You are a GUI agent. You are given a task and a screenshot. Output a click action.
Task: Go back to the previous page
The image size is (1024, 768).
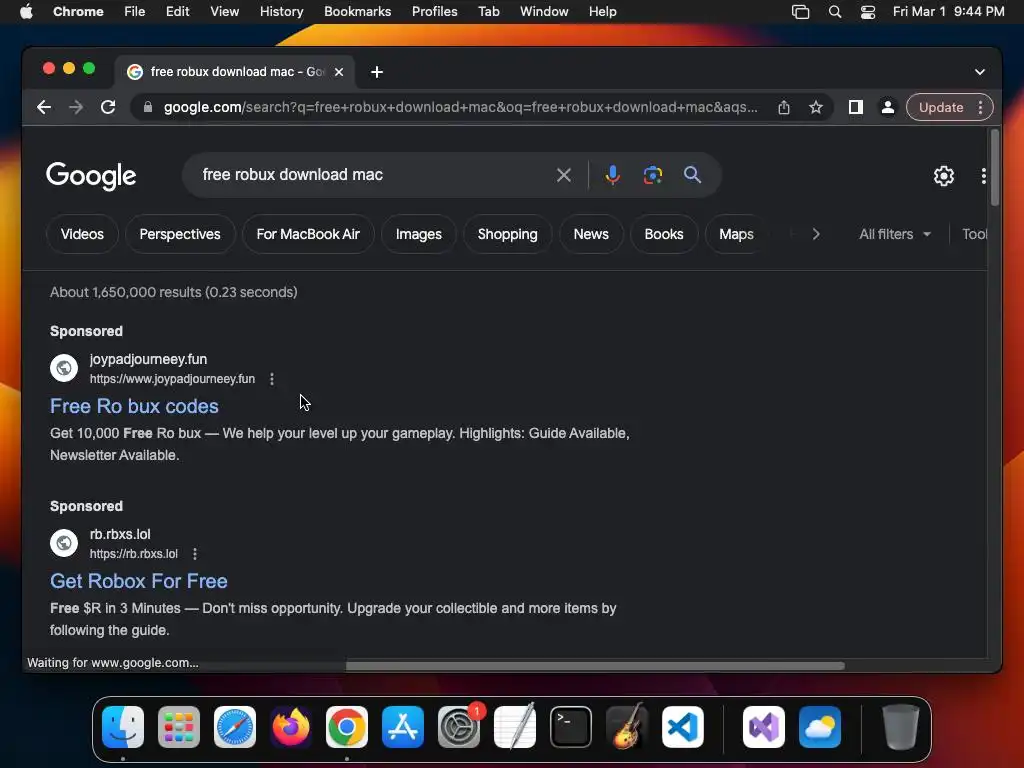click(44, 107)
